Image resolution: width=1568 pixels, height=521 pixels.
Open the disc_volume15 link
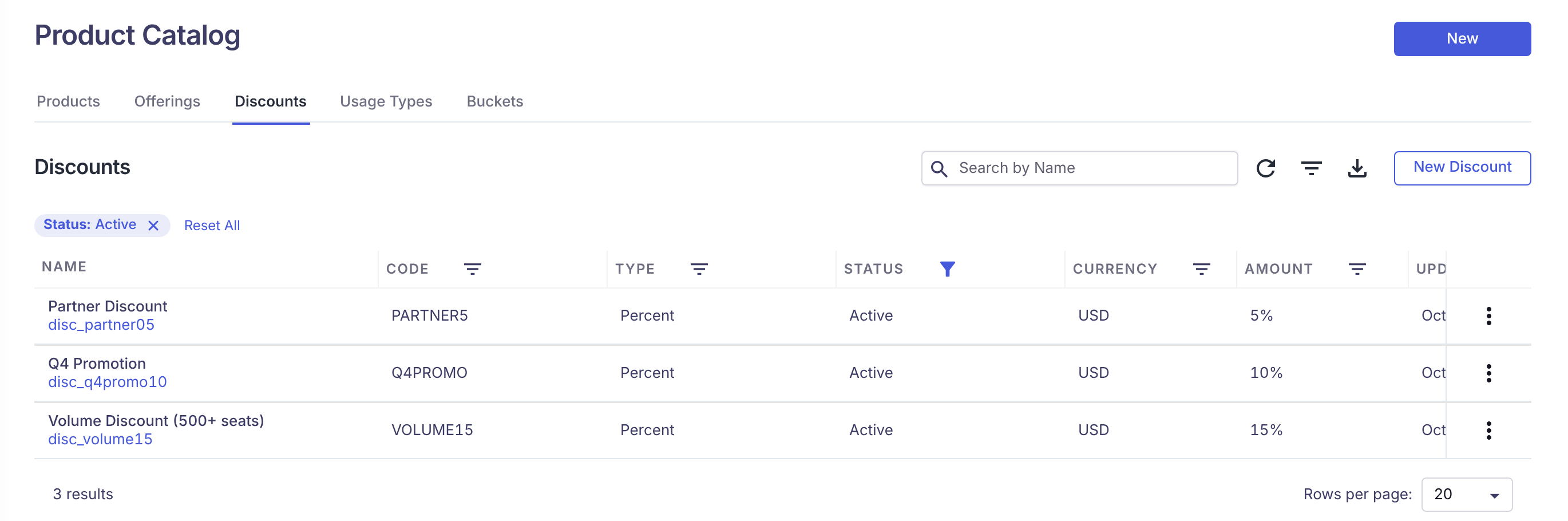[100, 440]
